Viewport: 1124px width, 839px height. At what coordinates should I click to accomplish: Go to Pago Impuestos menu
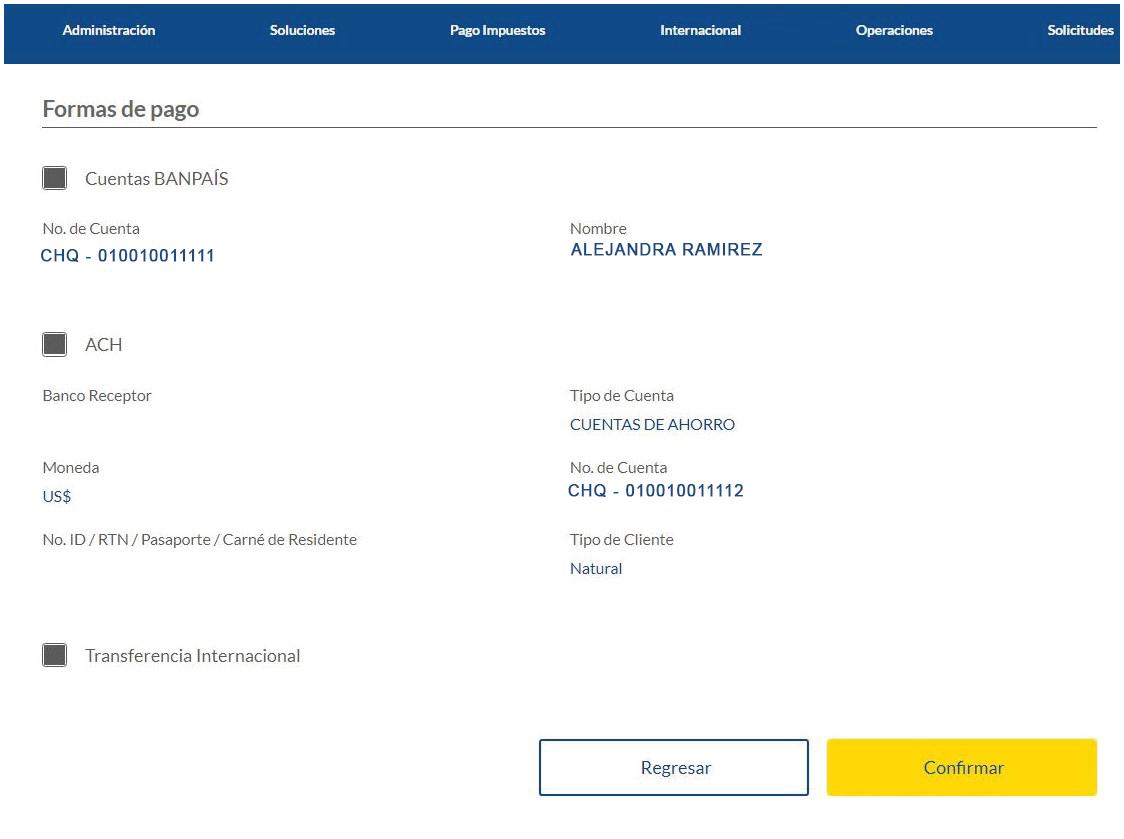tap(498, 31)
